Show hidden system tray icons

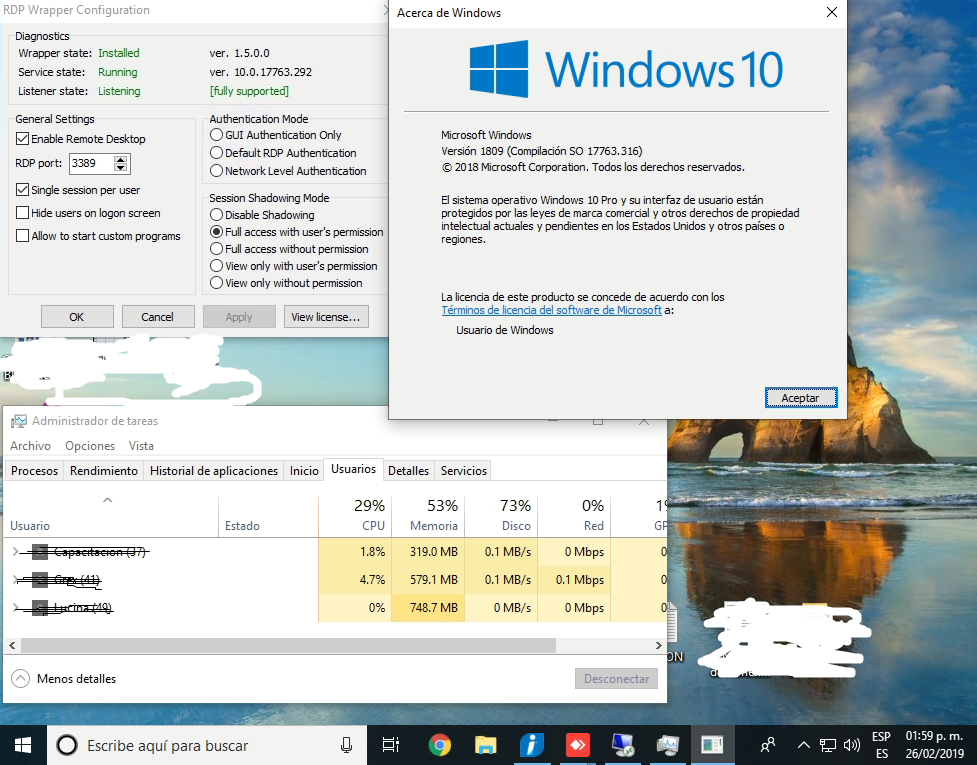click(x=804, y=745)
